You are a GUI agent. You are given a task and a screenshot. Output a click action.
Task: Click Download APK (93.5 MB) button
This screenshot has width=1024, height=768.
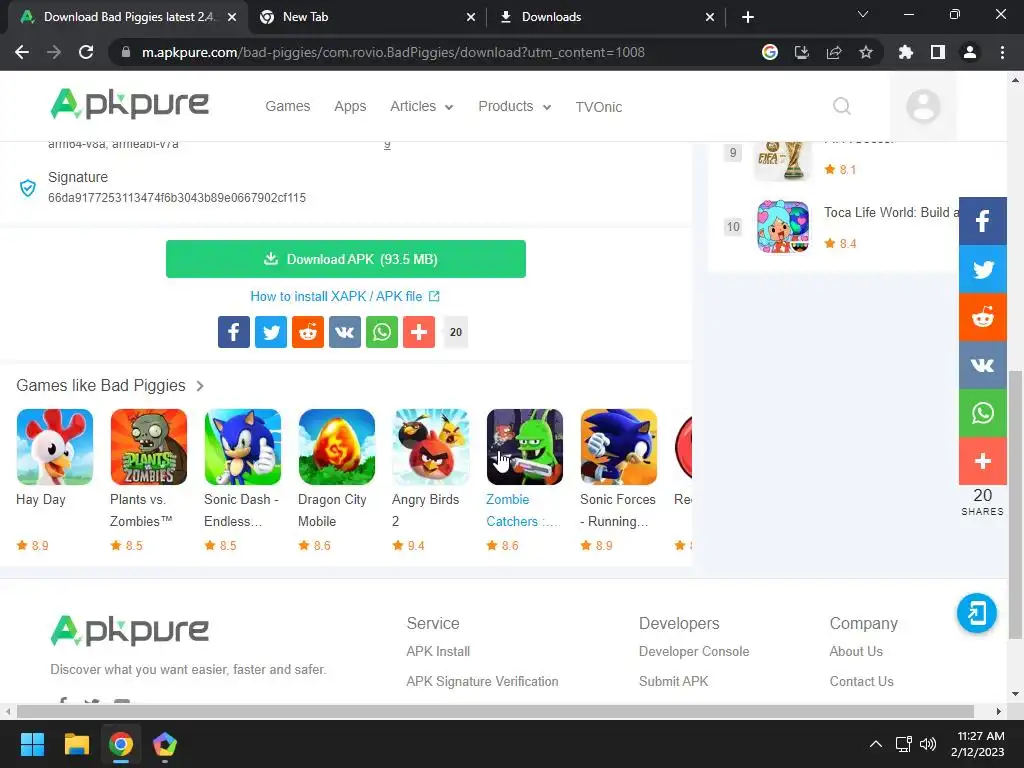click(x=345, y=259)
